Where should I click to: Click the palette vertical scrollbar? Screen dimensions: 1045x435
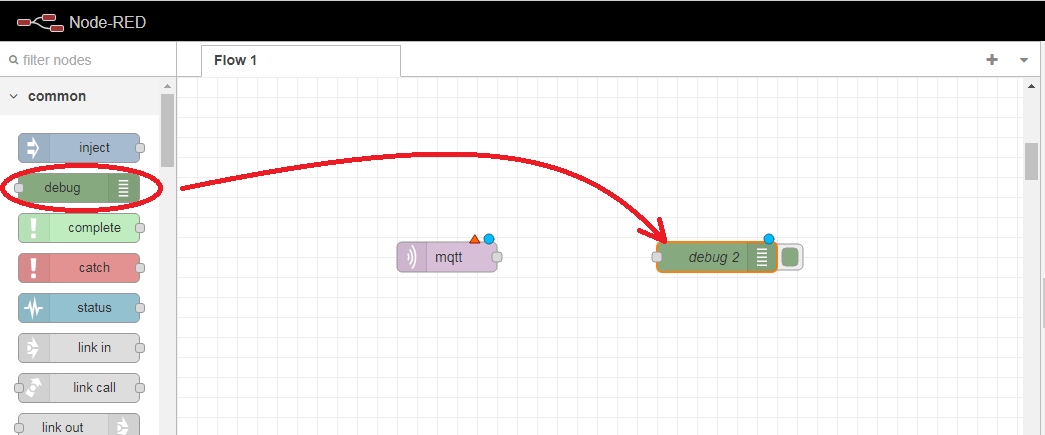pos(167,130)
